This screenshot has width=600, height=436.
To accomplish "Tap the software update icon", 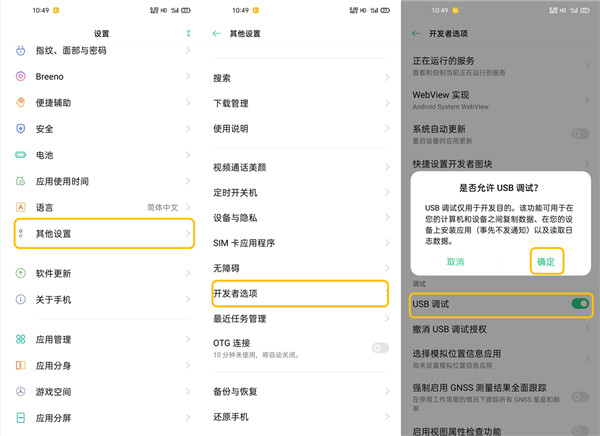I will click(21, 273).
